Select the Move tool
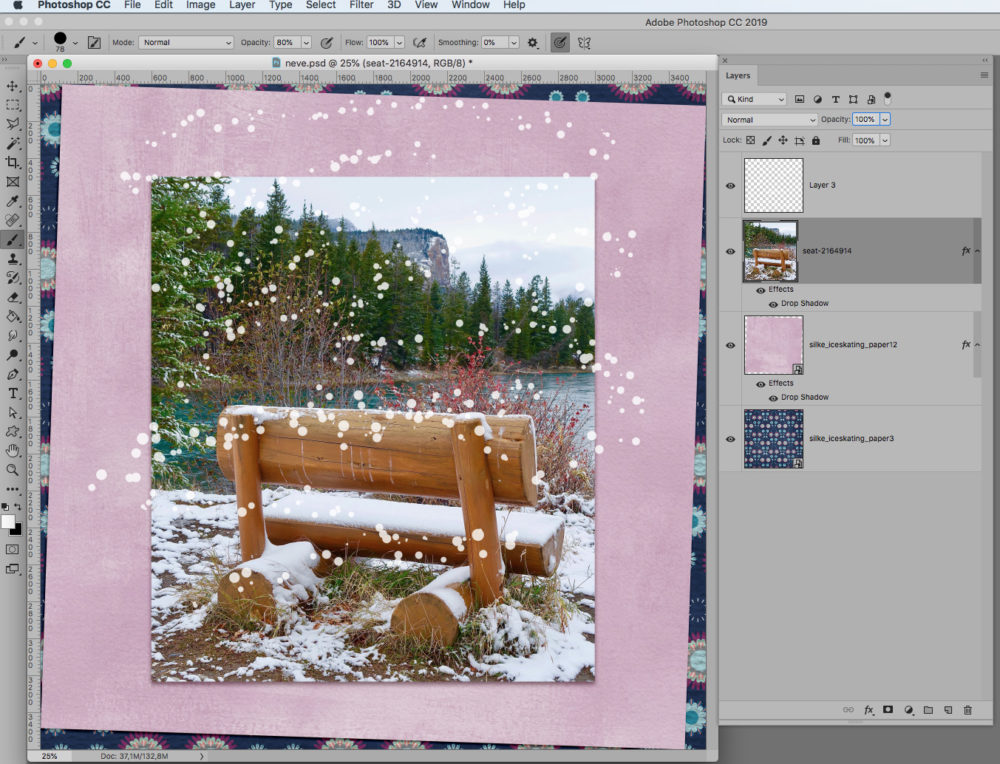1000x764 pixels. click(13, 86)
